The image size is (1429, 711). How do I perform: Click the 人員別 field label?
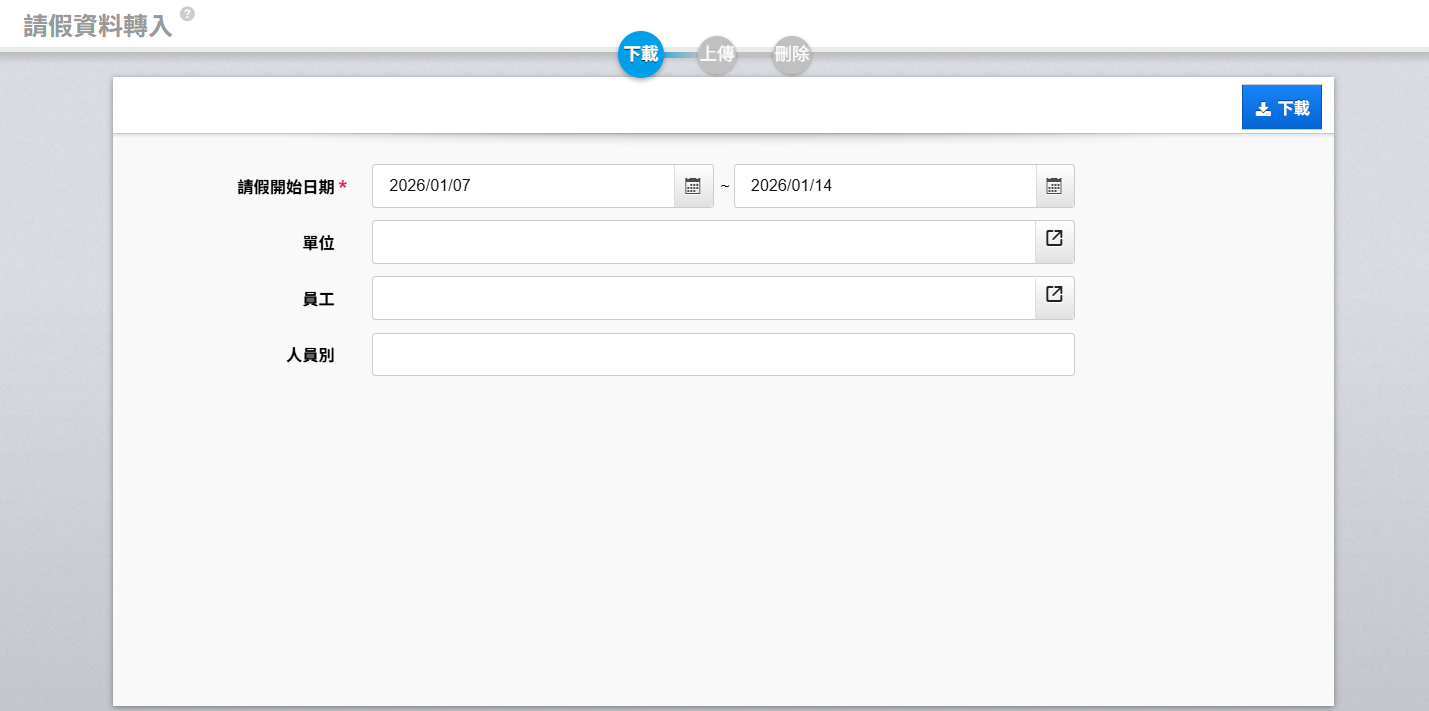pyautogui.click(x=310, y=355)
